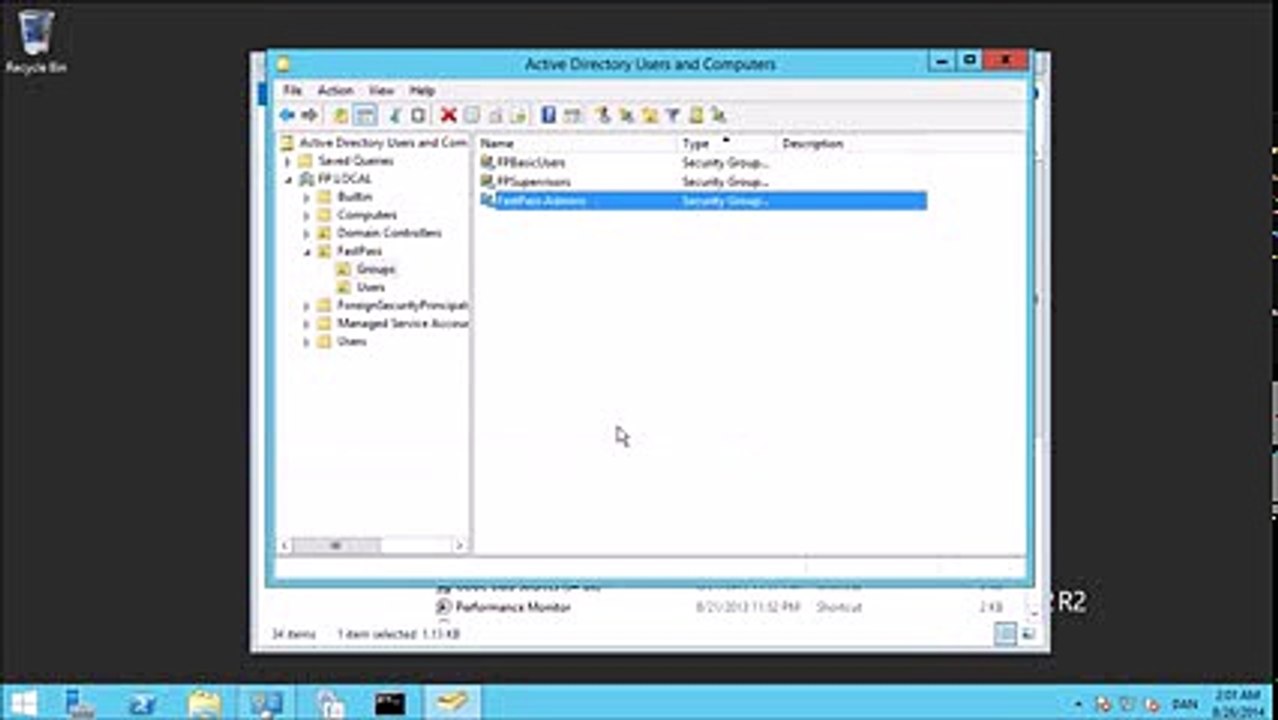1278x720 pixels.
Task: Sort by the Type column header
Action: coord(727,143)
